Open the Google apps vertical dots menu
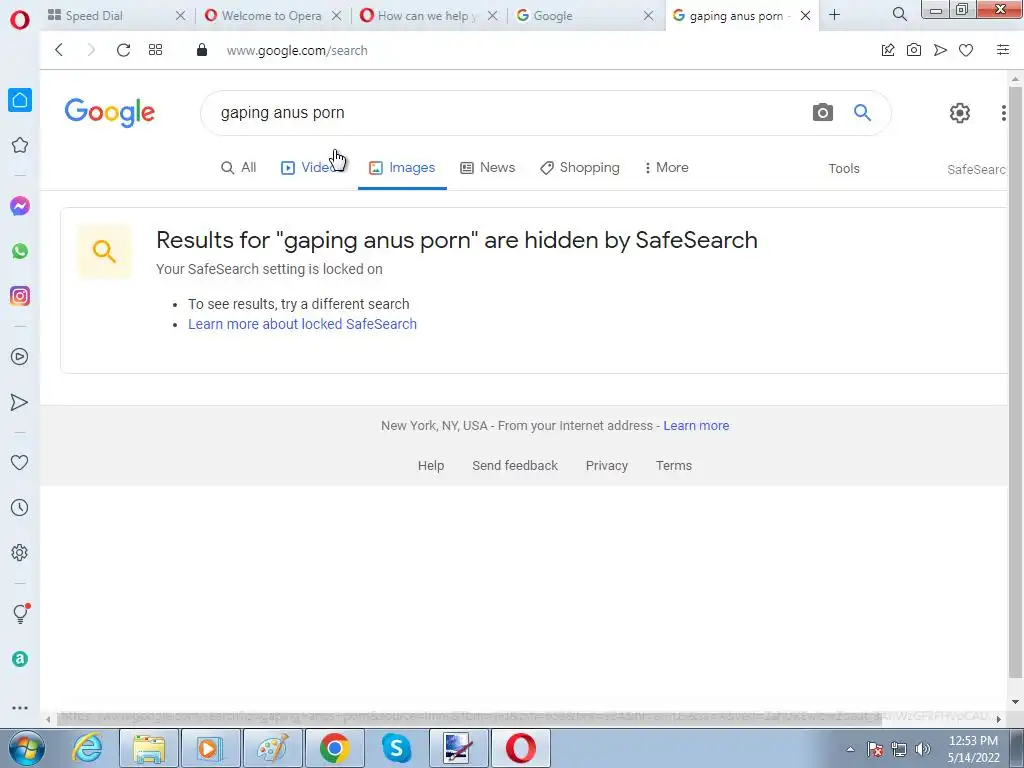The image size is (1024, 768). point(1003,112)
